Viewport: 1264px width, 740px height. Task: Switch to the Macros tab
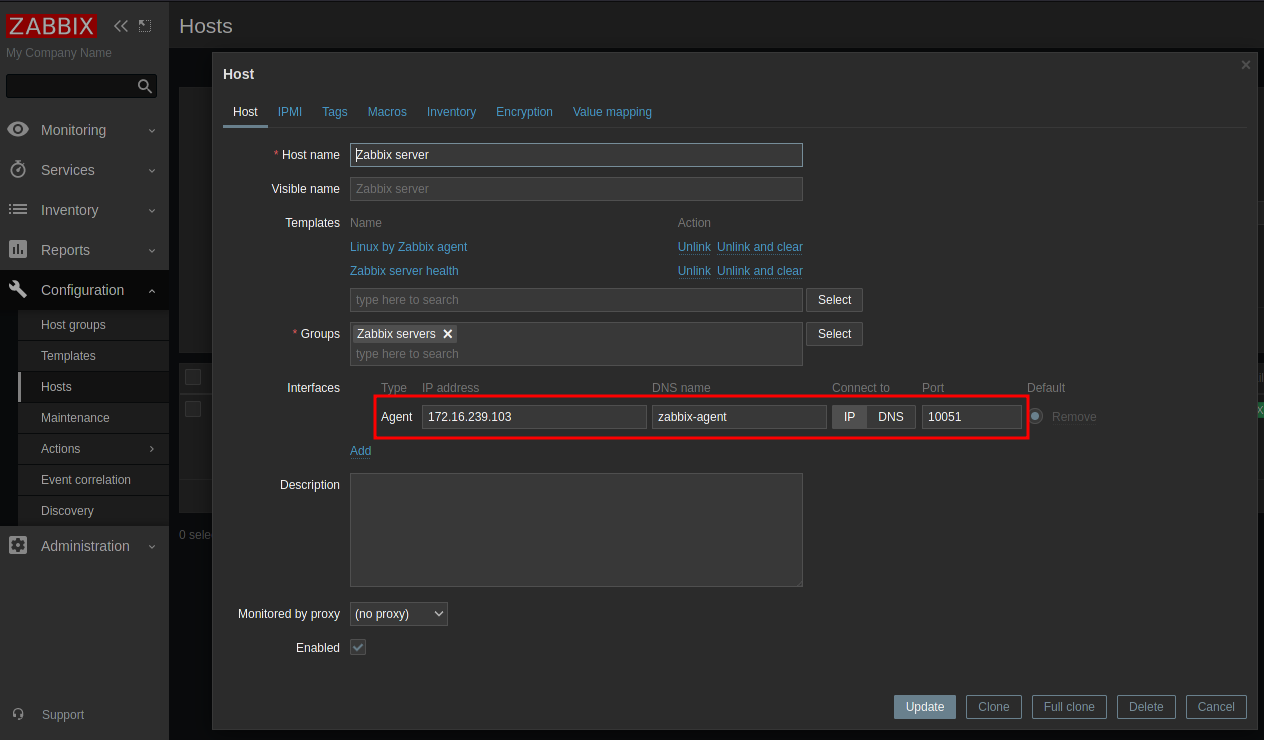coord(387,112)
